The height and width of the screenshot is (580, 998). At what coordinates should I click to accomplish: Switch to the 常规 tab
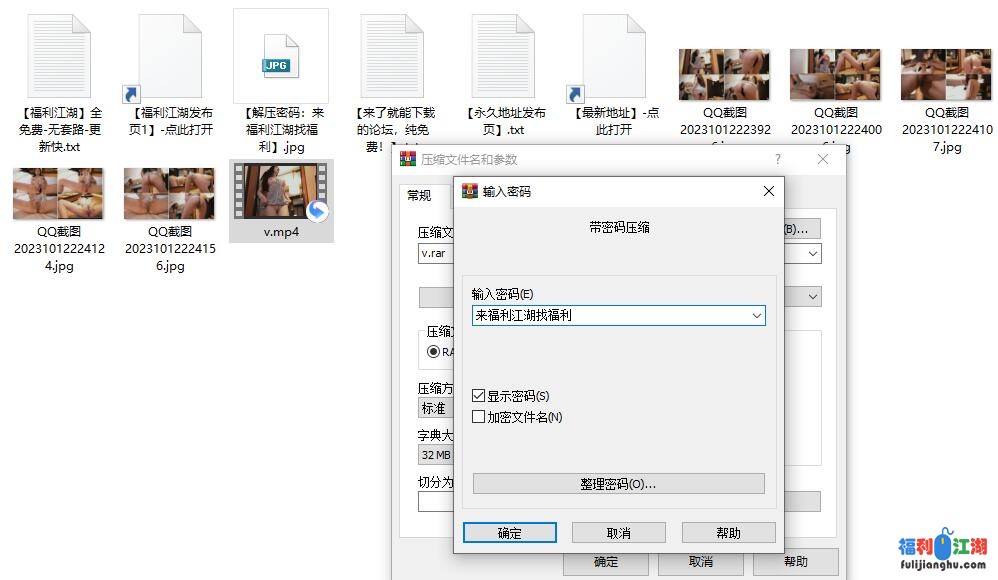tap(419, 196)
